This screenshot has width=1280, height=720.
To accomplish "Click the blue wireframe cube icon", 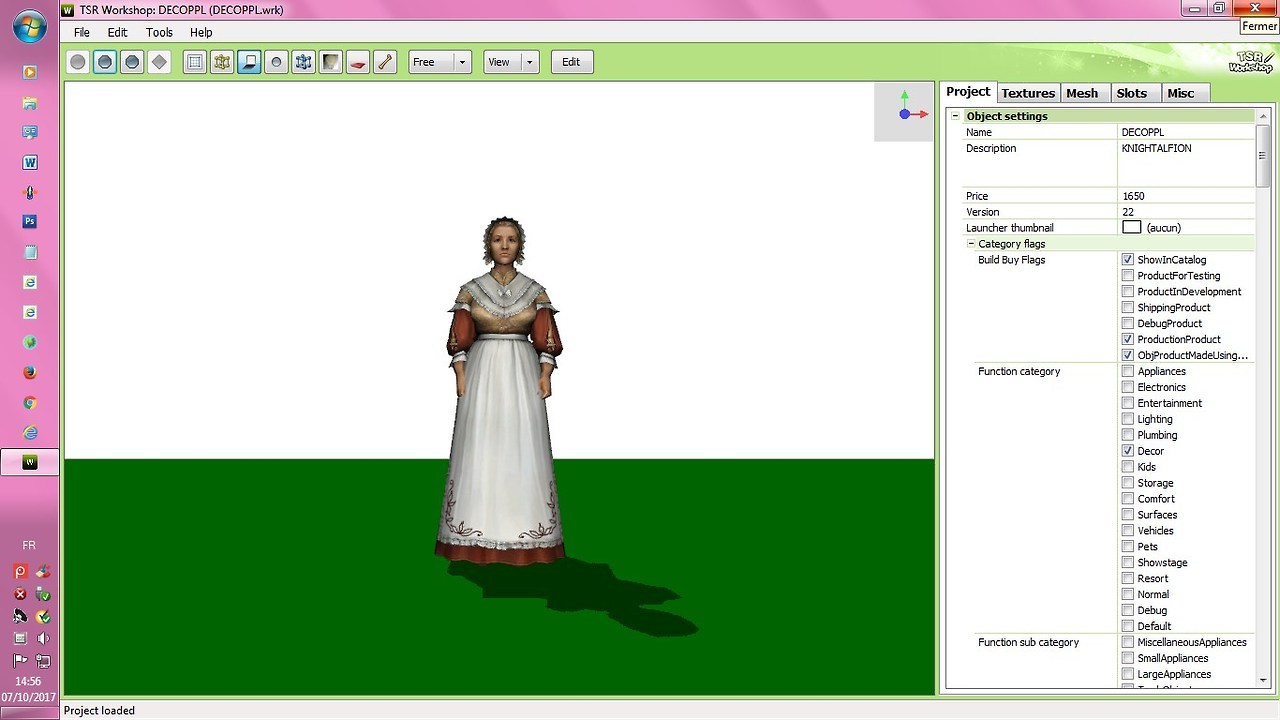I will pos(303,62).
